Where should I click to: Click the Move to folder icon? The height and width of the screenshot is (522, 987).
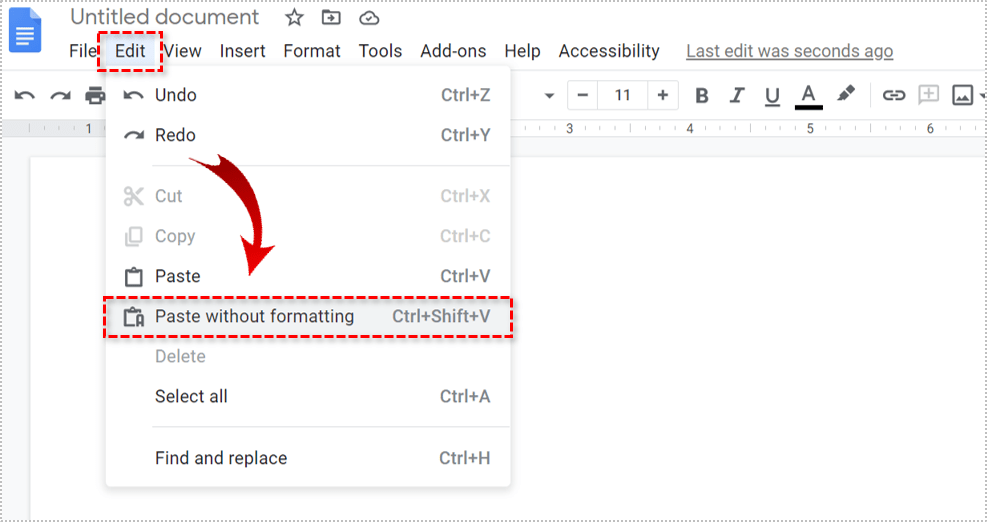coord(331,18)
